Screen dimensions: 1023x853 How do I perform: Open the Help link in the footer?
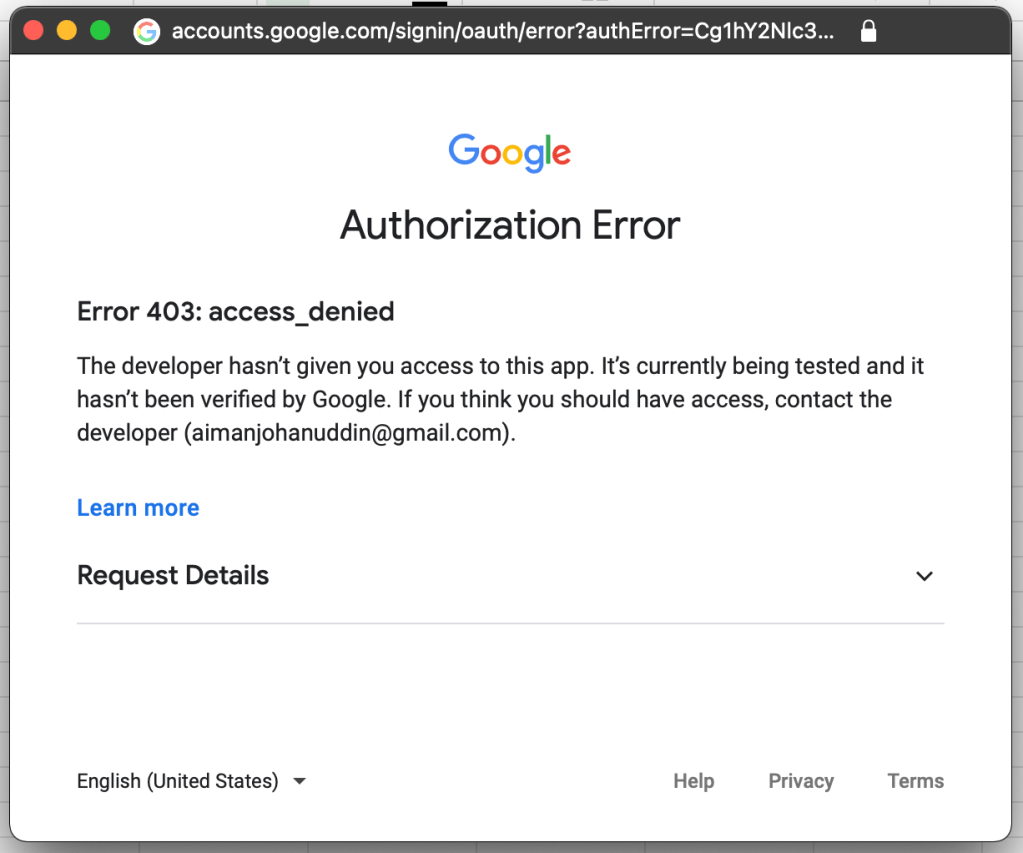tap(693, 781)
